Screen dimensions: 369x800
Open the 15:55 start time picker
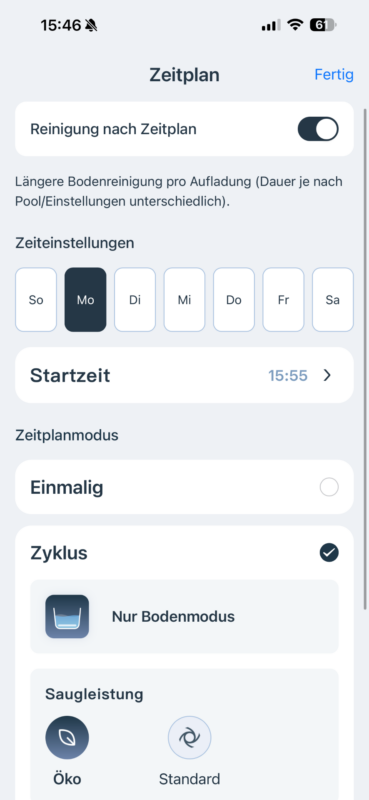point(288,376)
